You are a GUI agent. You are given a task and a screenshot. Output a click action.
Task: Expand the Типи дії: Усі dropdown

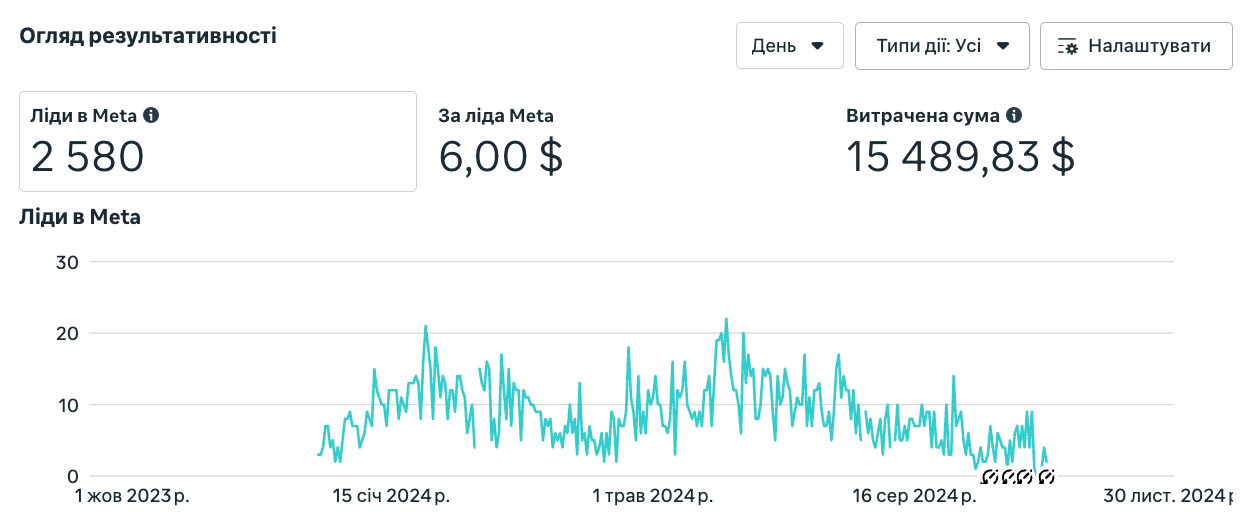[x=942, y=46]
